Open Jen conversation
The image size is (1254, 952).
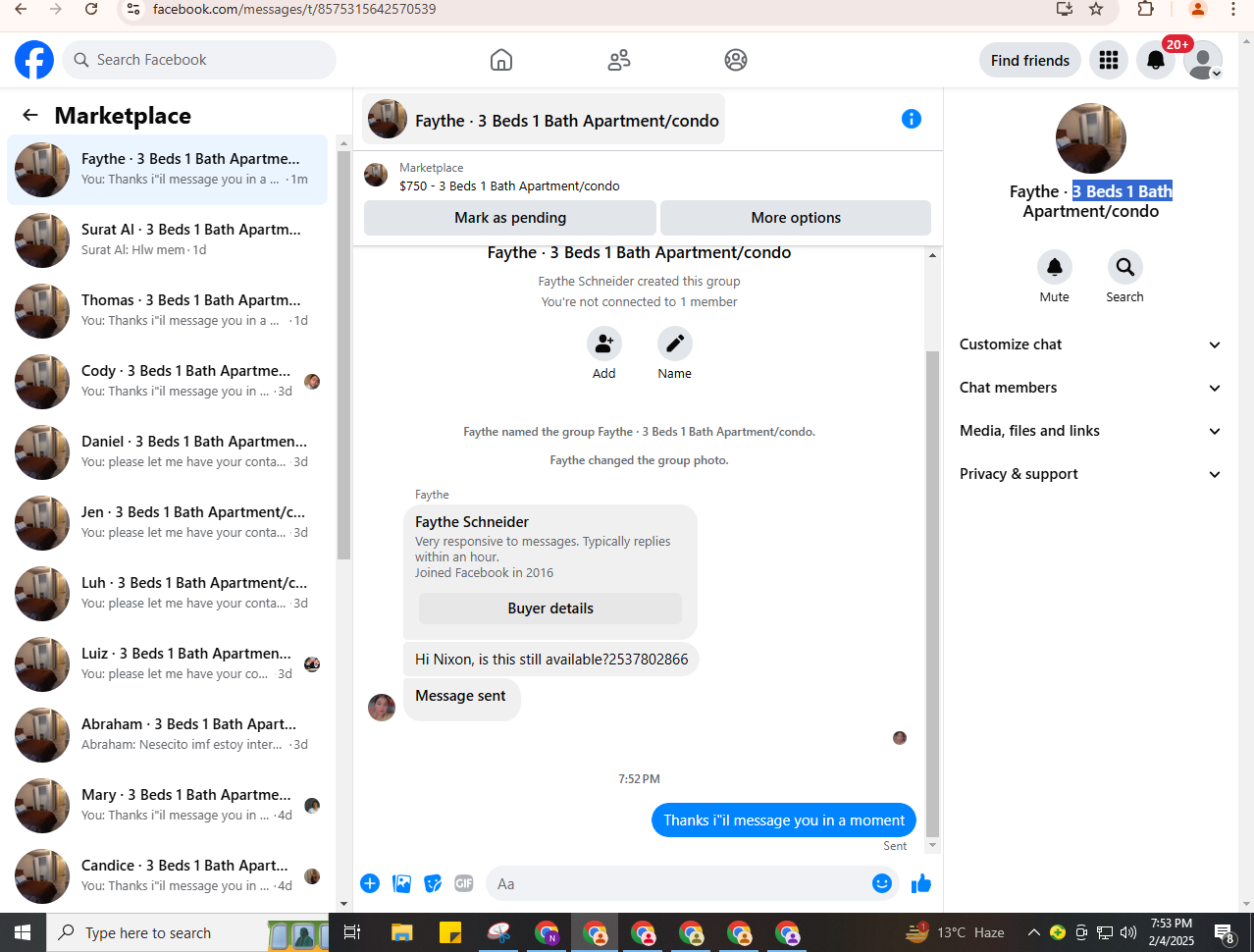tap(168, 523)
